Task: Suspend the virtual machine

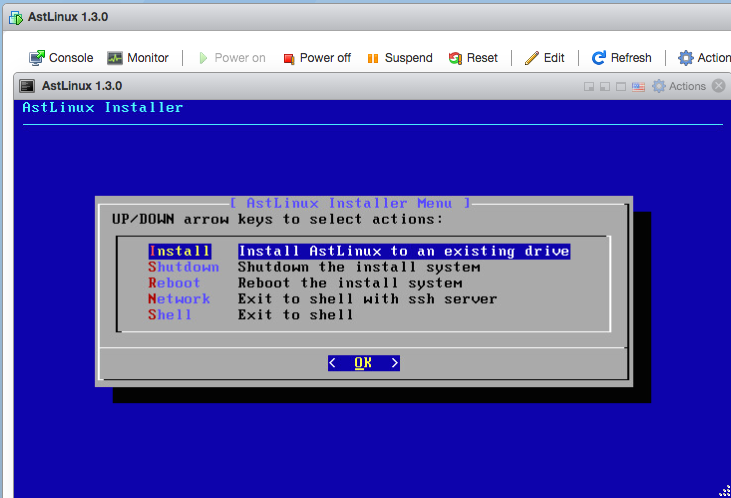Action: [400, 58]
